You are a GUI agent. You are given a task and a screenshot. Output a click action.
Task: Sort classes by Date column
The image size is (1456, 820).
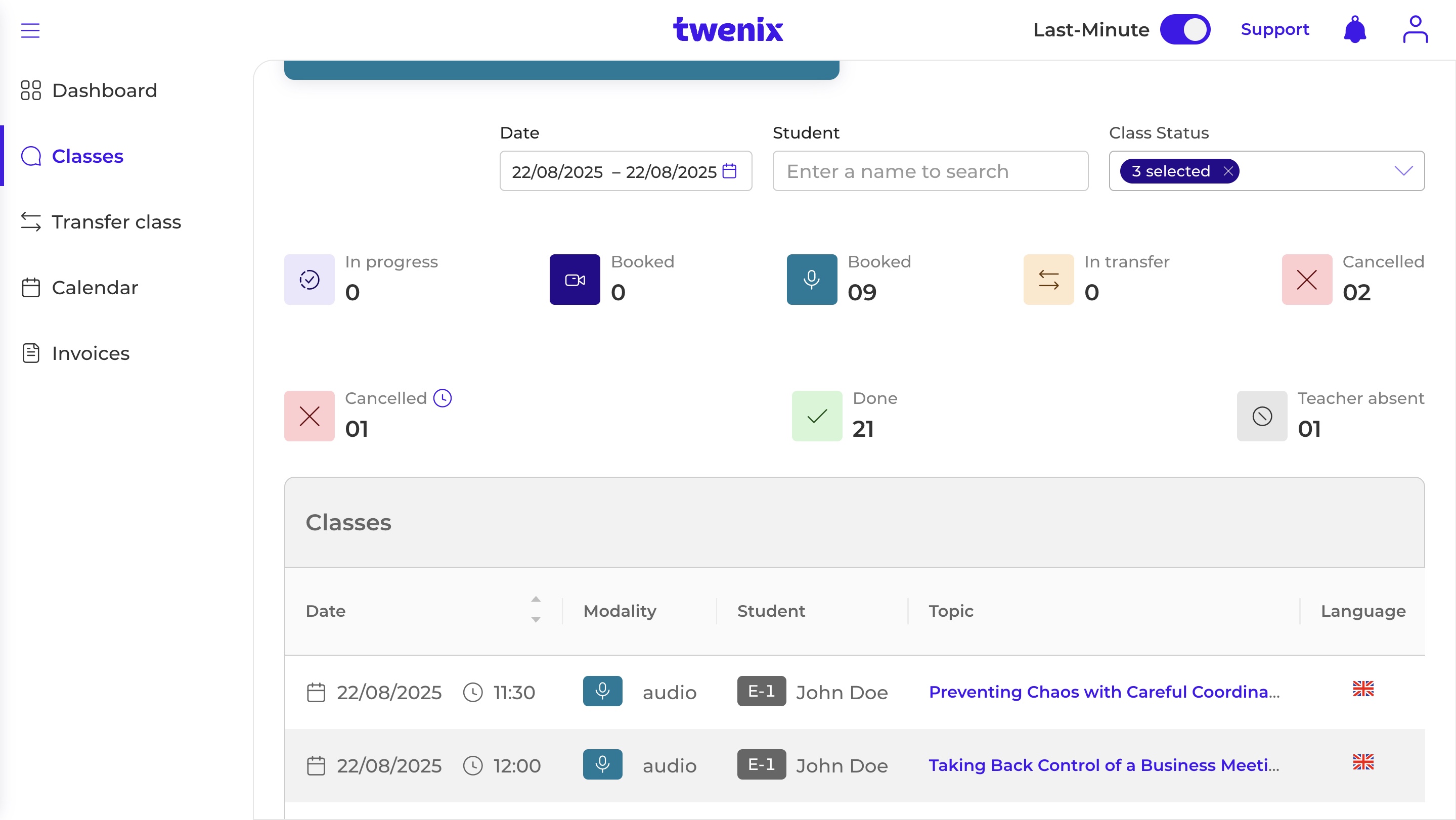(x=536, y=610)
